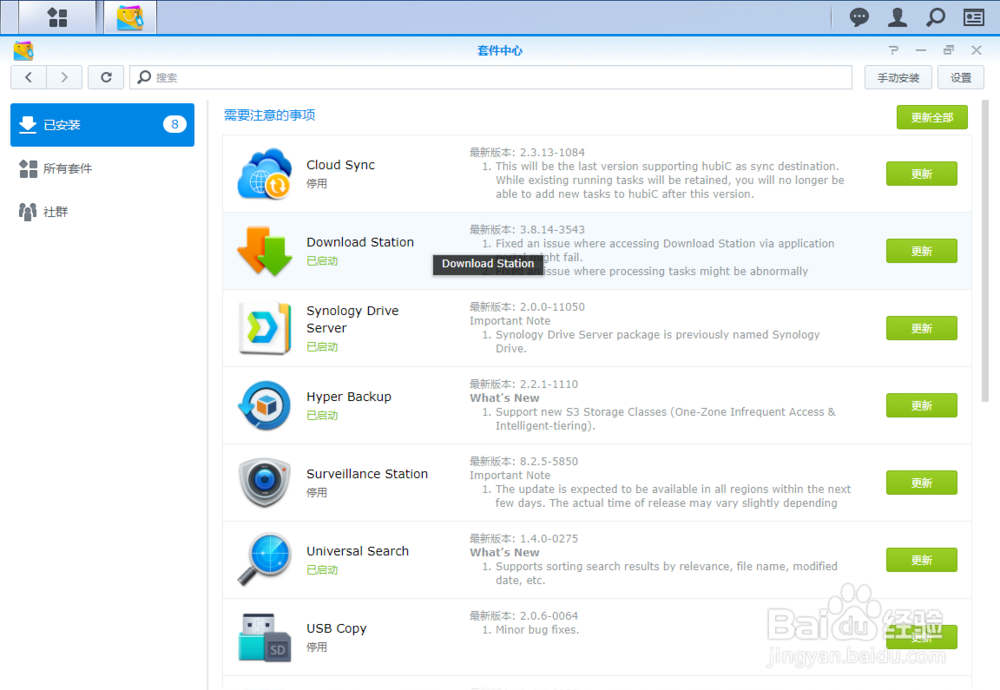The image size is (1000, 690).
Task: Select the 已安装 installed tab
Action: pyautogui.click(x=102, y=124)
